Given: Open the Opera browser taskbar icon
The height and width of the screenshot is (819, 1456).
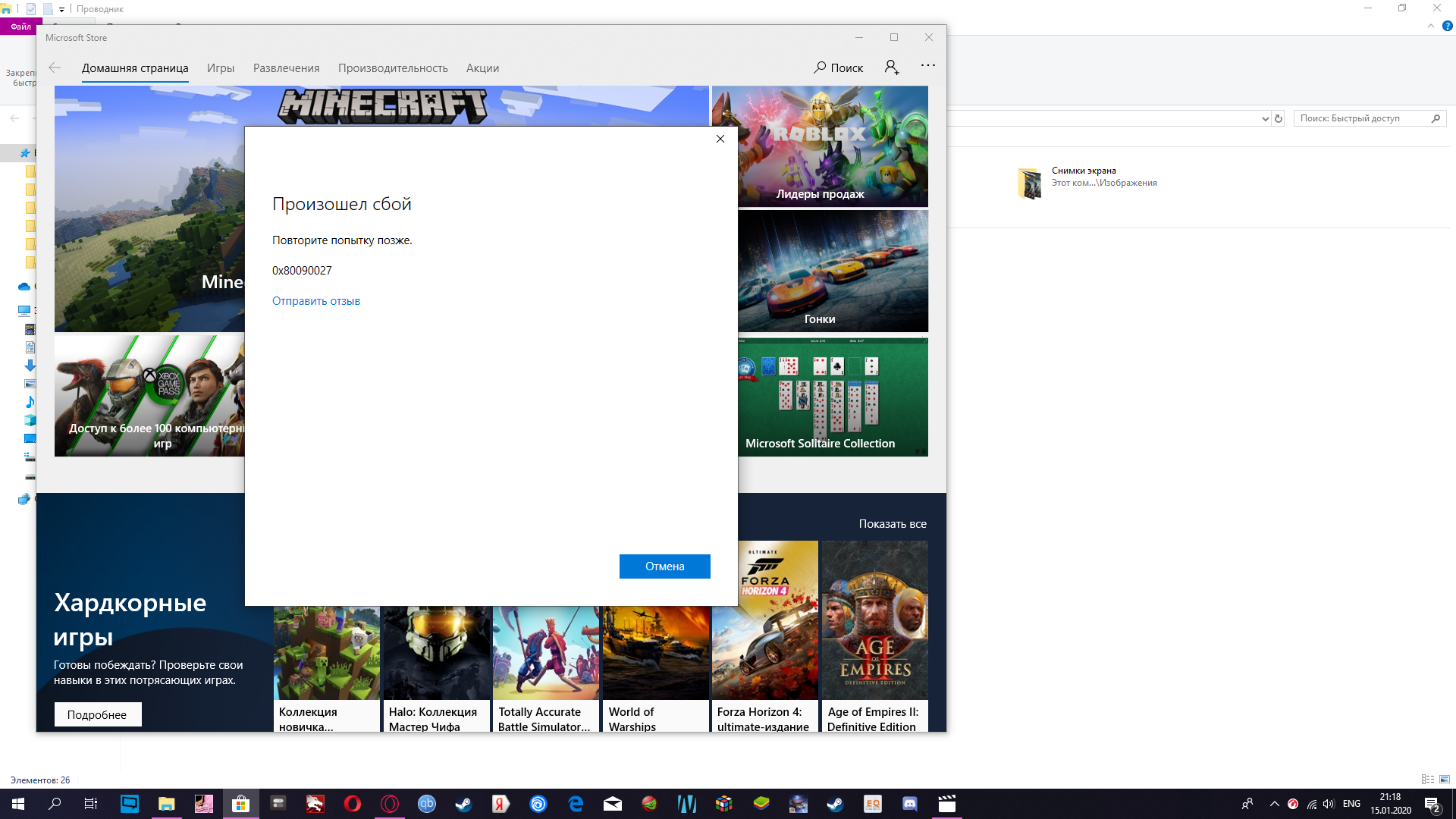Looking at the screenshot, I should (x=353, y=804).
